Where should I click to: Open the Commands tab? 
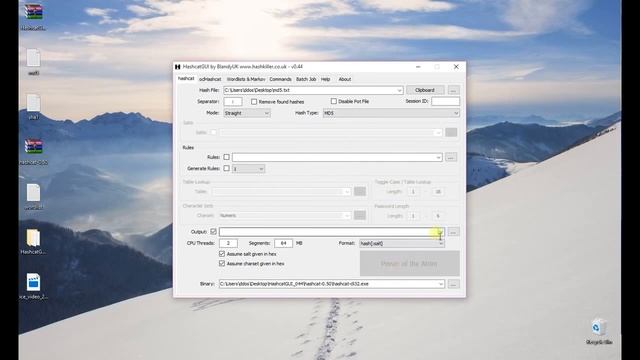(280, 79)
